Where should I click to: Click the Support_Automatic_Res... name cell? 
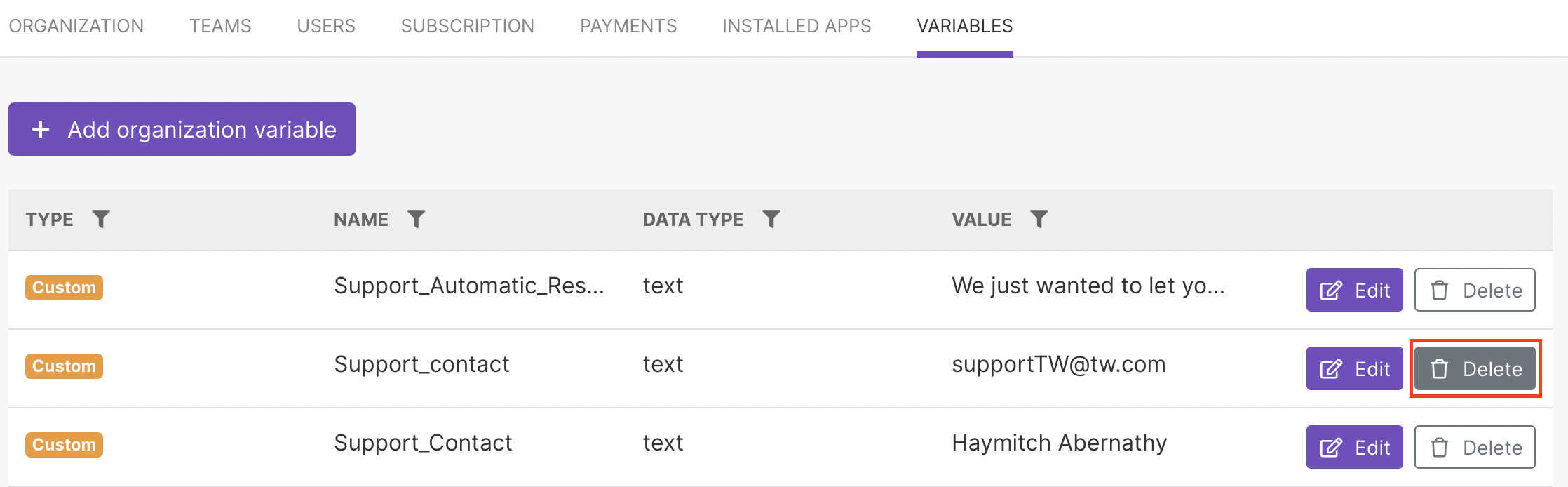469,286
